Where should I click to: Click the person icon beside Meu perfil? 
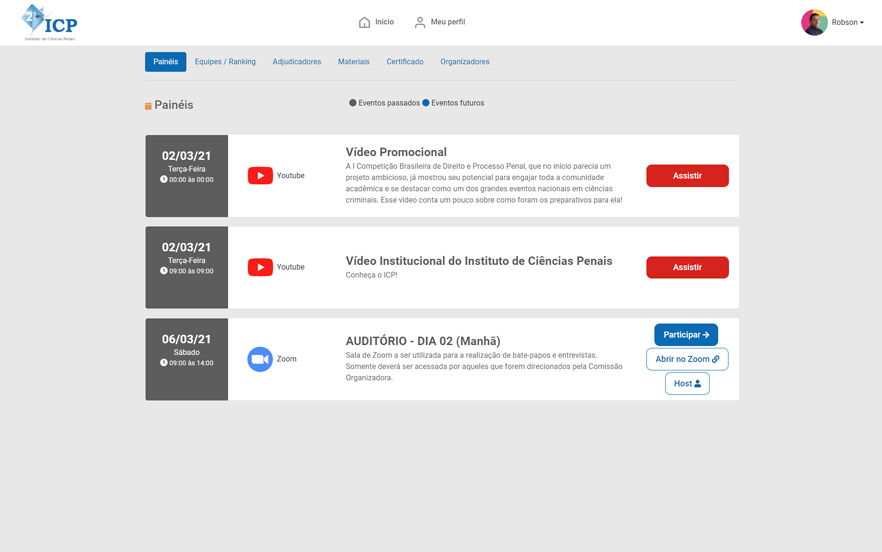coord(420,22)
